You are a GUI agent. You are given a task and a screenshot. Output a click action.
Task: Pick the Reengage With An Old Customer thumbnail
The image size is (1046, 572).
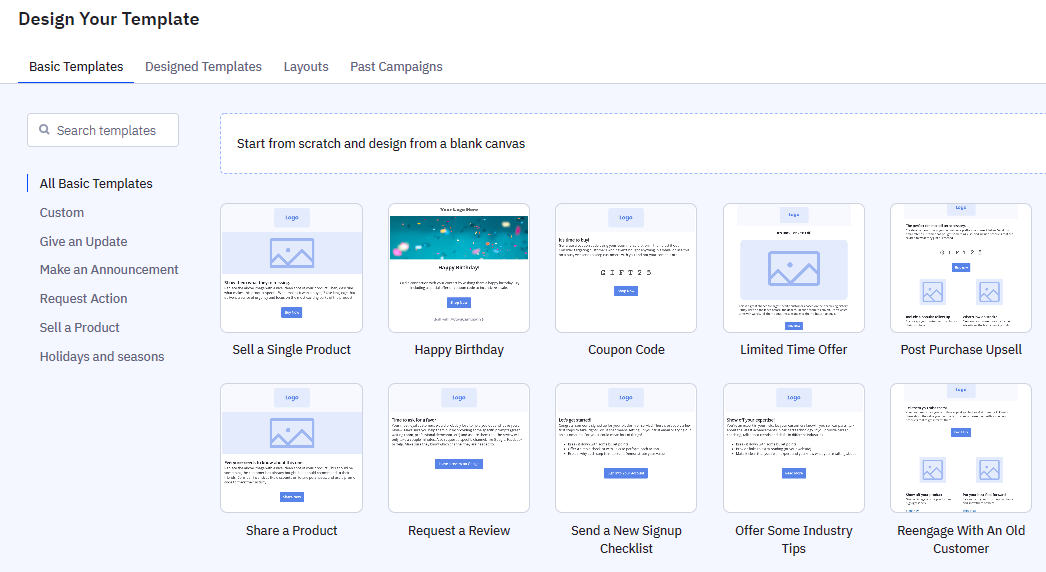pyautogui.click(x=961, y=448)
